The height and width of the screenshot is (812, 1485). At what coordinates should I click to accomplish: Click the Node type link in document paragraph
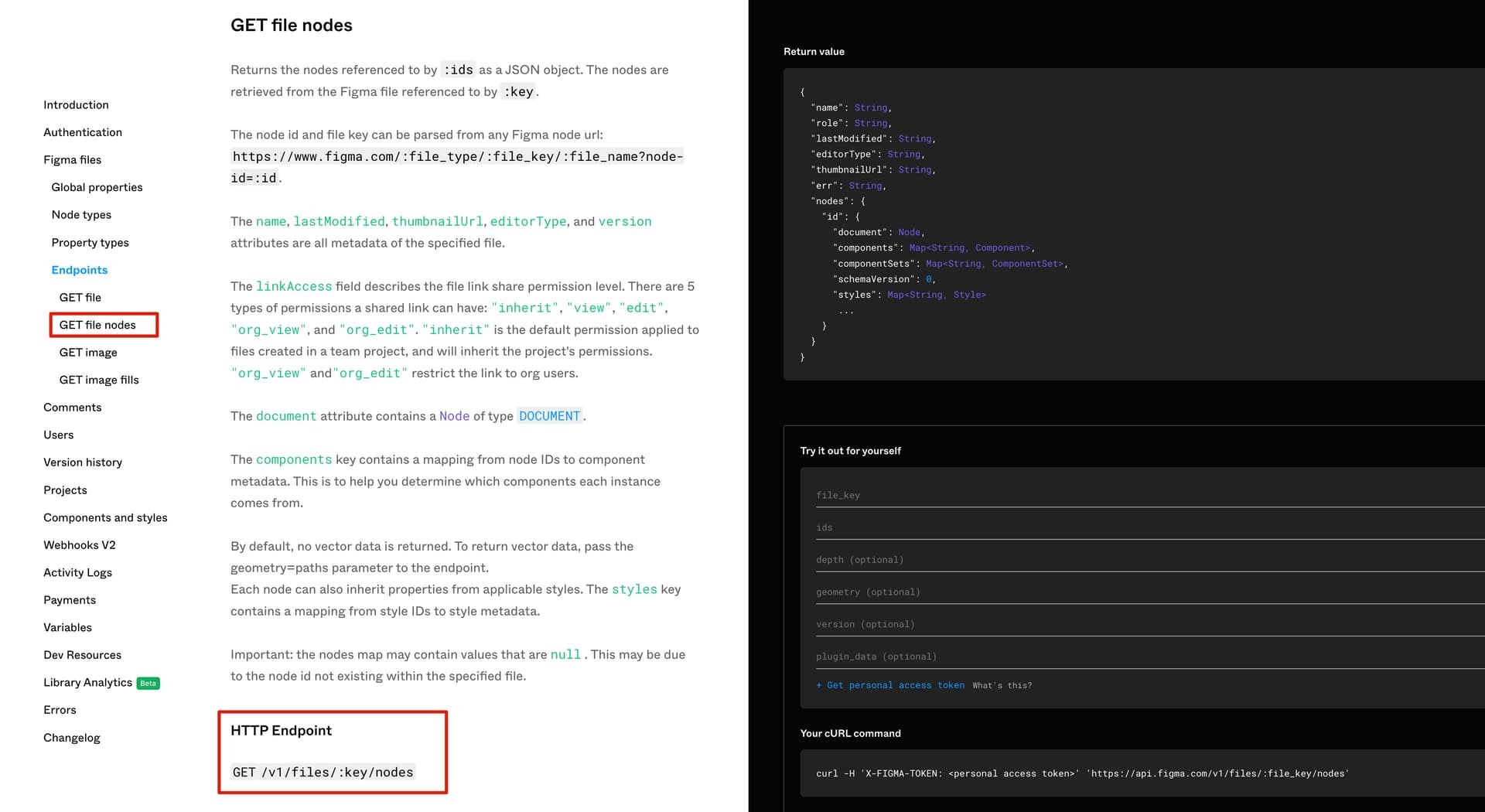click(454, 416)
